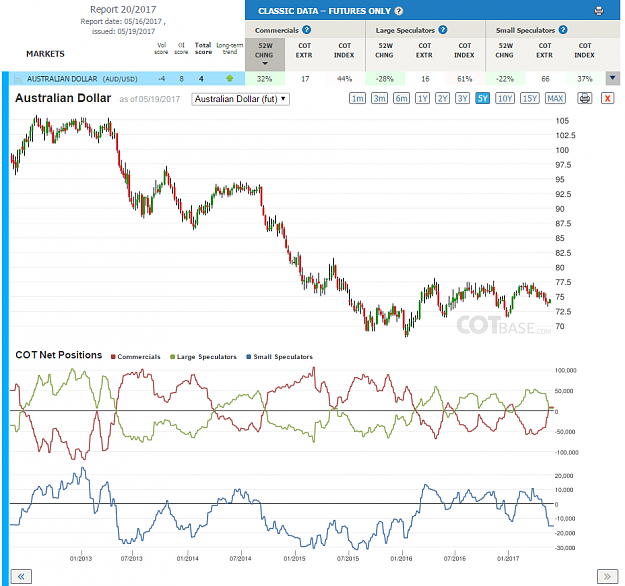Click help icon beside Futures Only title

(x=399, y=11)
